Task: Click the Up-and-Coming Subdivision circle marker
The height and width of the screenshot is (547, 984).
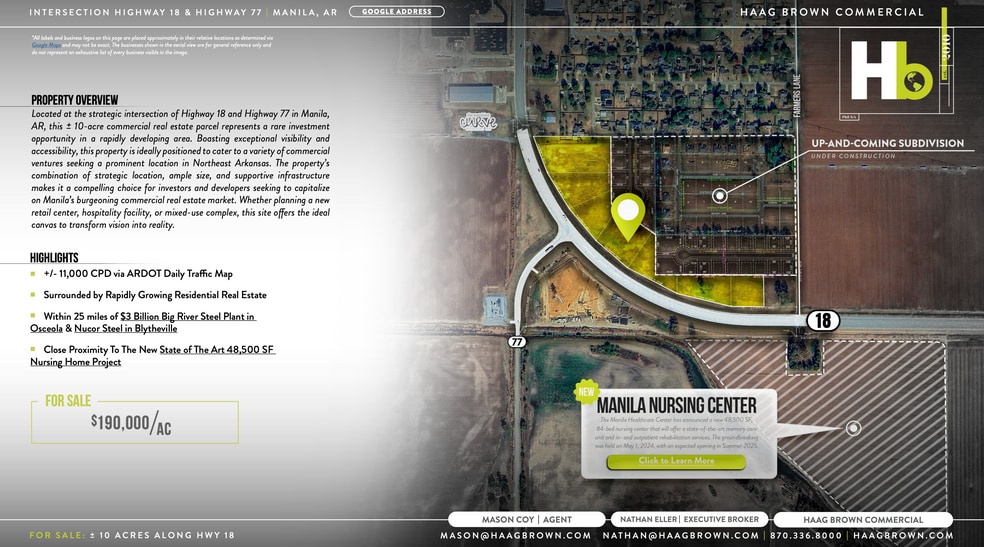Action: 719,196
